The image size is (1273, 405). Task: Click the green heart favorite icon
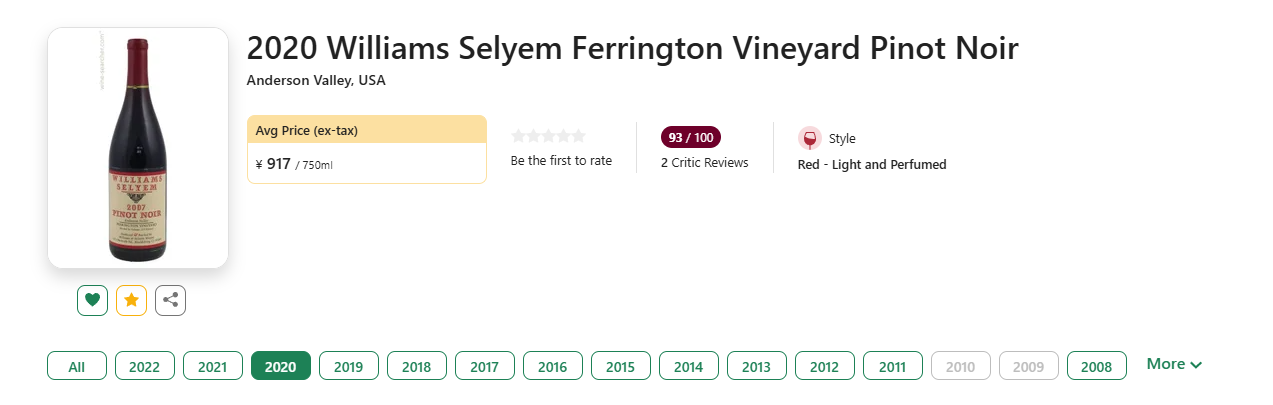point(92,300)
